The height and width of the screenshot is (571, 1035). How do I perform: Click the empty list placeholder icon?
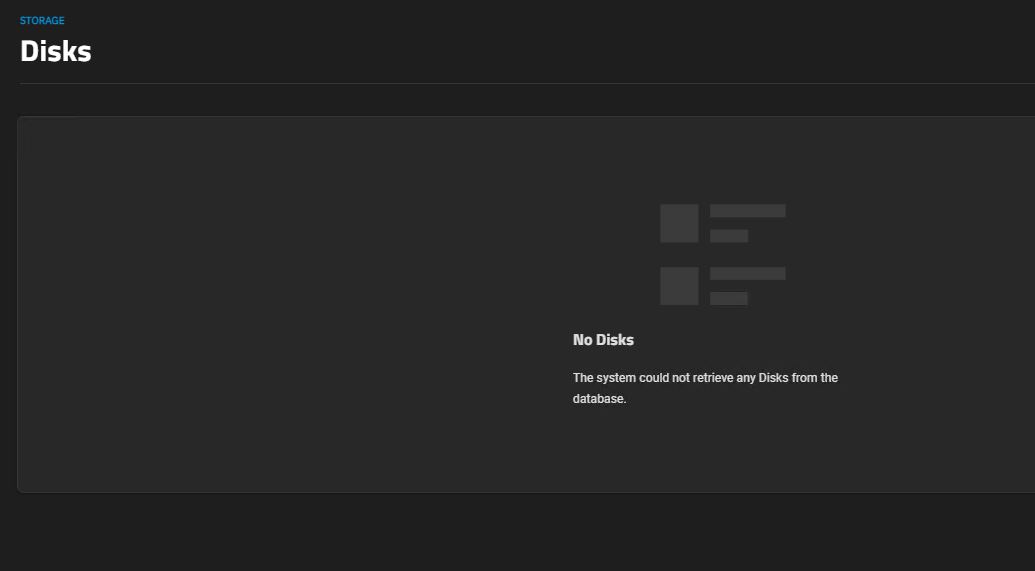(x=723, y=254)
